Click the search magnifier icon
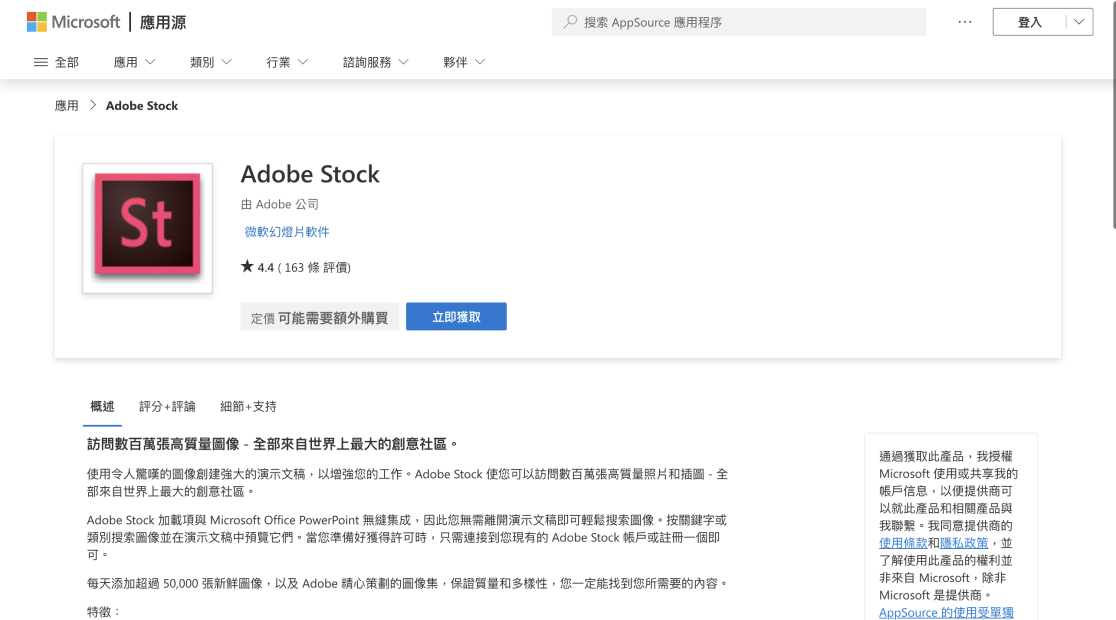The height and width of the screenshot is (620, 1116). coord(570,22)
